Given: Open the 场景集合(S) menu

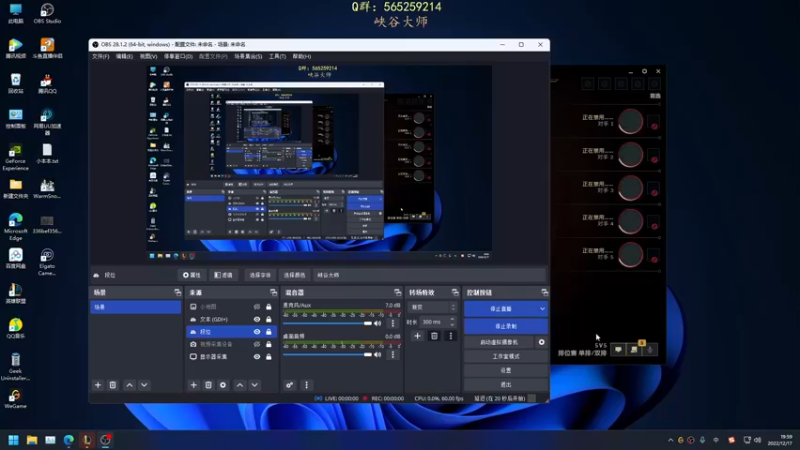Looking at the screenshot, I should pos(248,56).
